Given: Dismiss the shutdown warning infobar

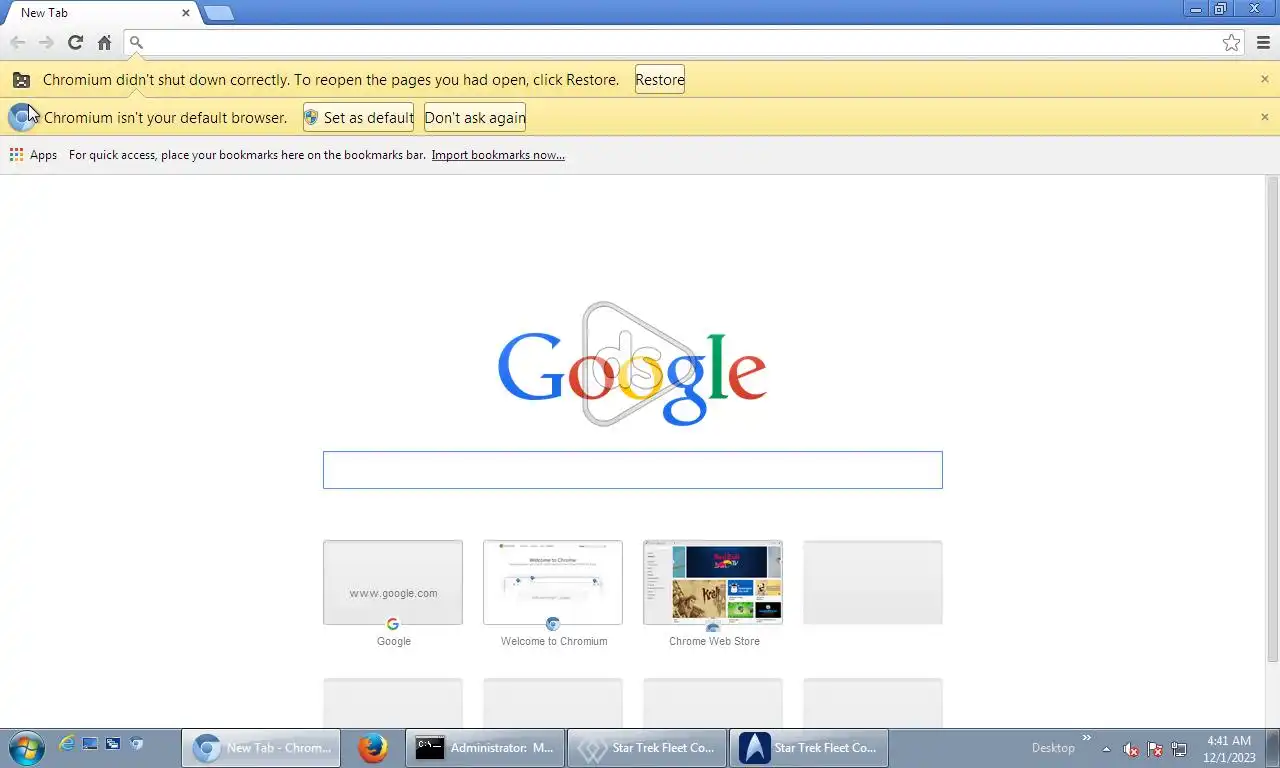Looking at the screenshot, I should click(x=1265, y=79).
